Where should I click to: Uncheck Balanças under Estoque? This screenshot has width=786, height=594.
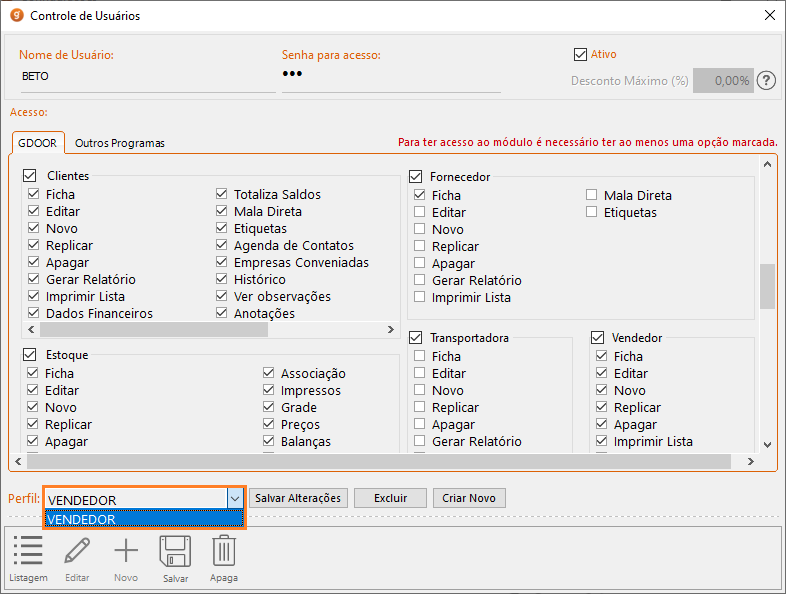(x=269, y=441)
